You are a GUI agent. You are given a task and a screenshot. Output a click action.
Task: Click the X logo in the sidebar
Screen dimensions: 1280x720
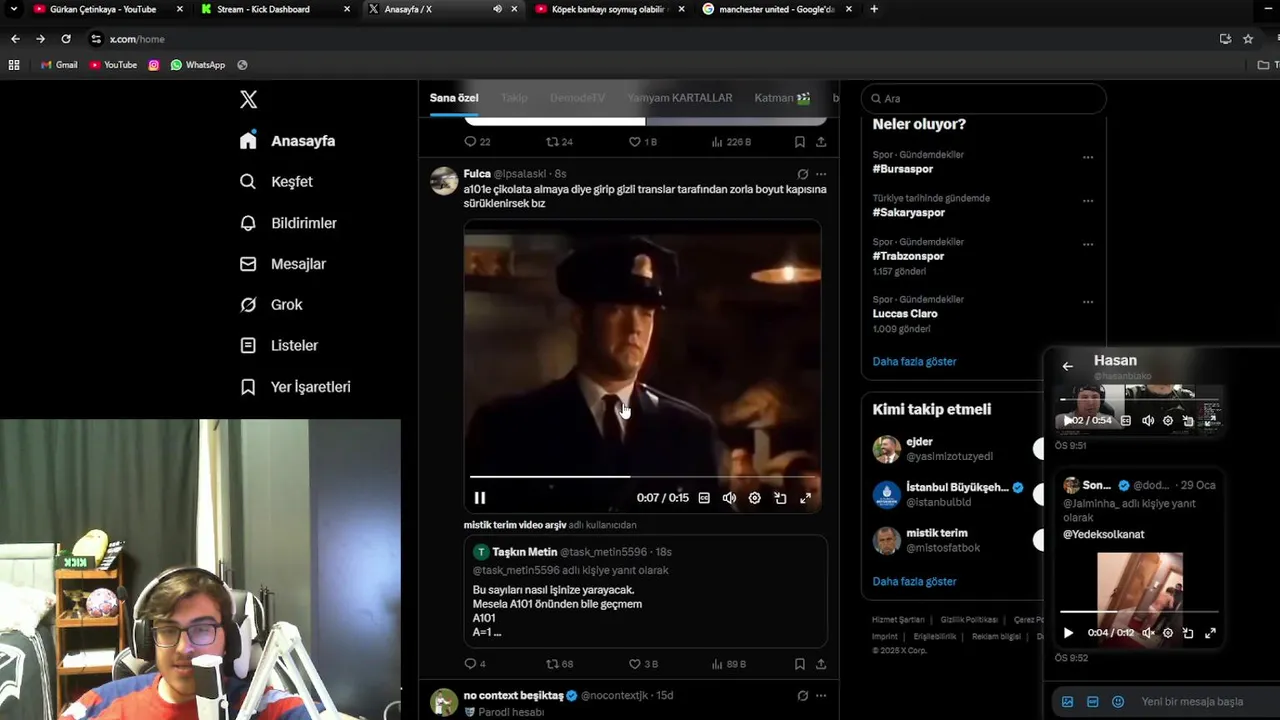coord(249,99)
